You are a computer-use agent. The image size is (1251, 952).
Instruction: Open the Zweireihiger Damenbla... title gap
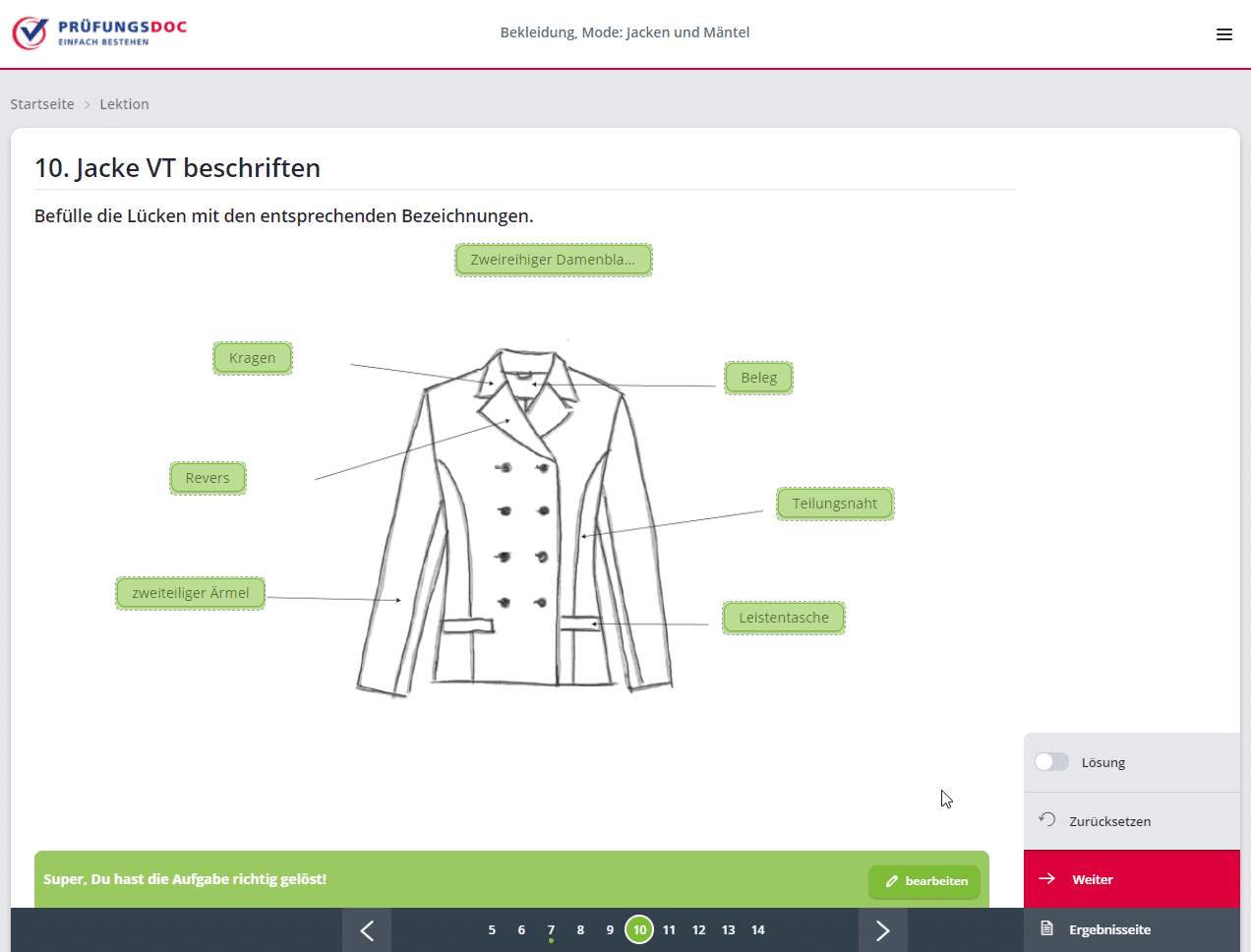pos(553,261)
